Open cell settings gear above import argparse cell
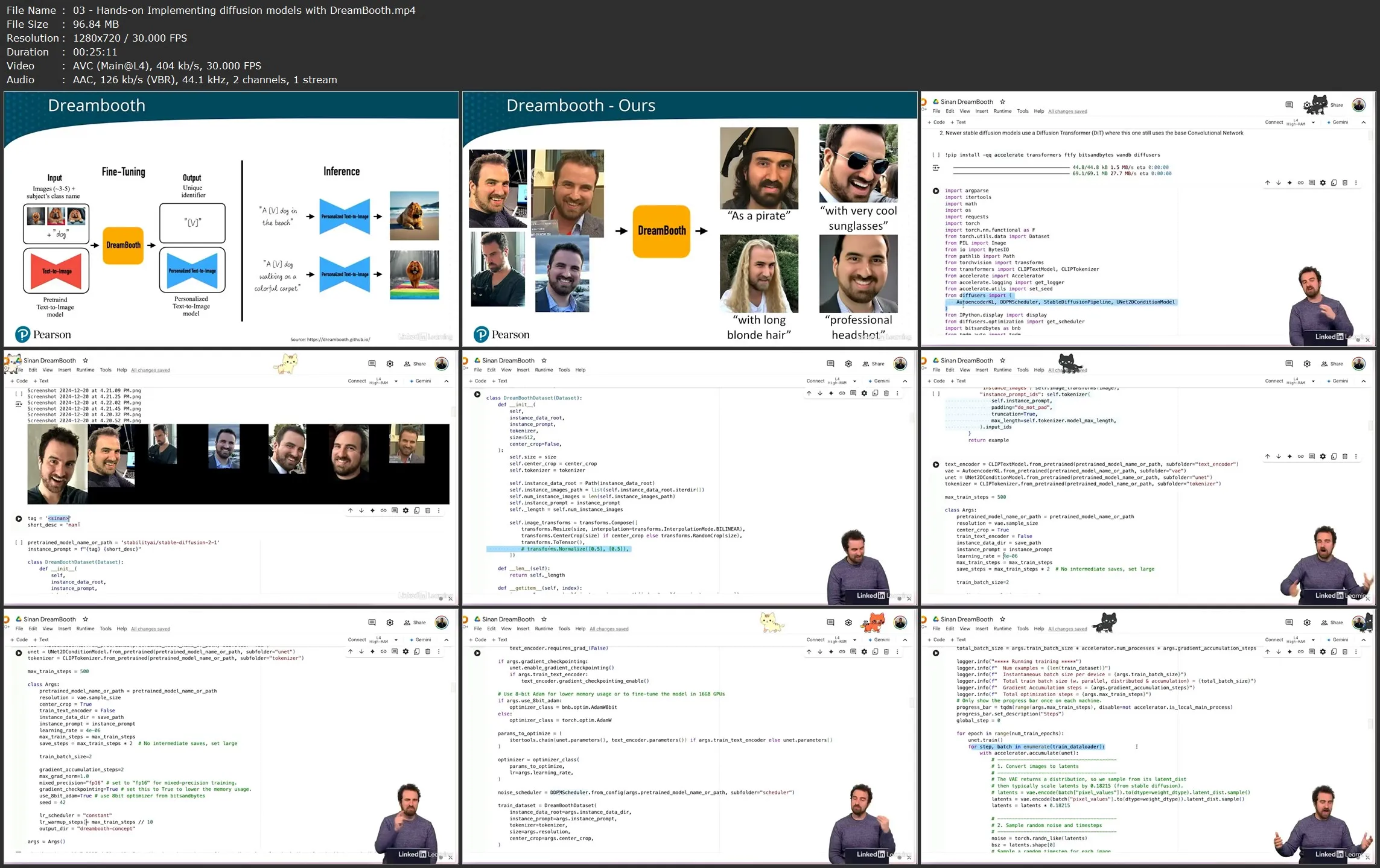 click(x=1323, y=183)
